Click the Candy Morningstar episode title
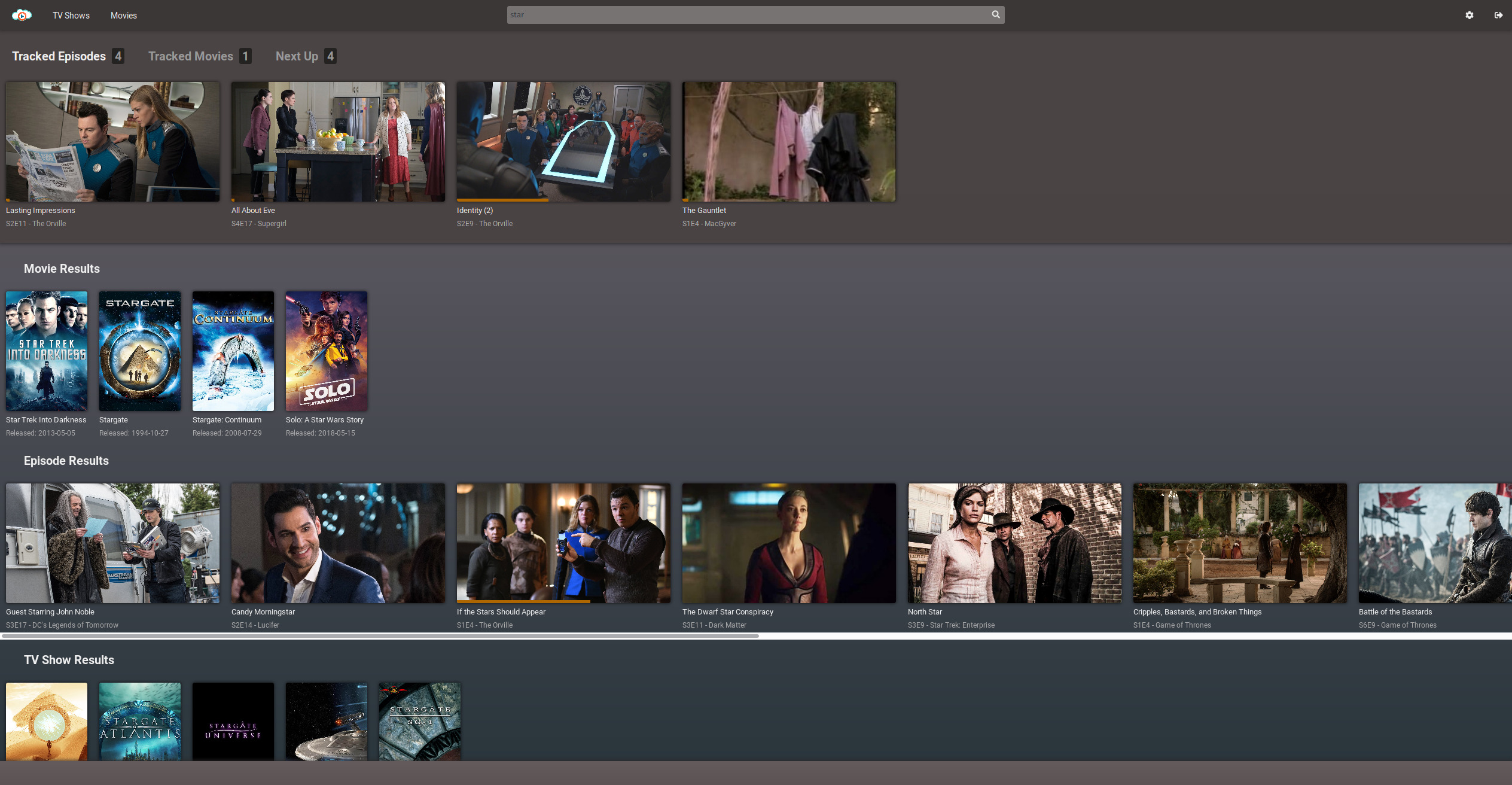 coord(263,612)
